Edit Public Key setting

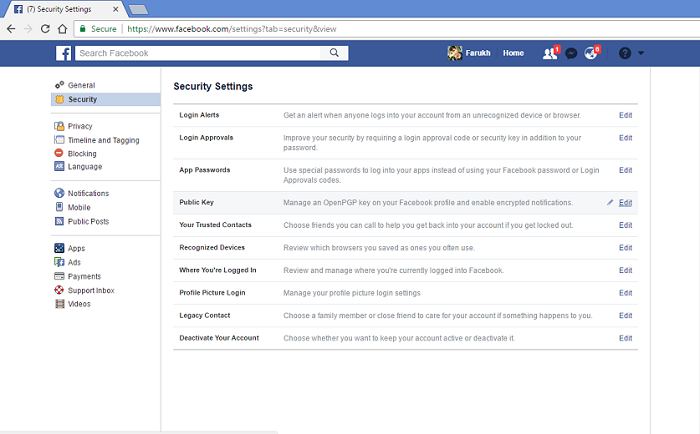[625, 203]
